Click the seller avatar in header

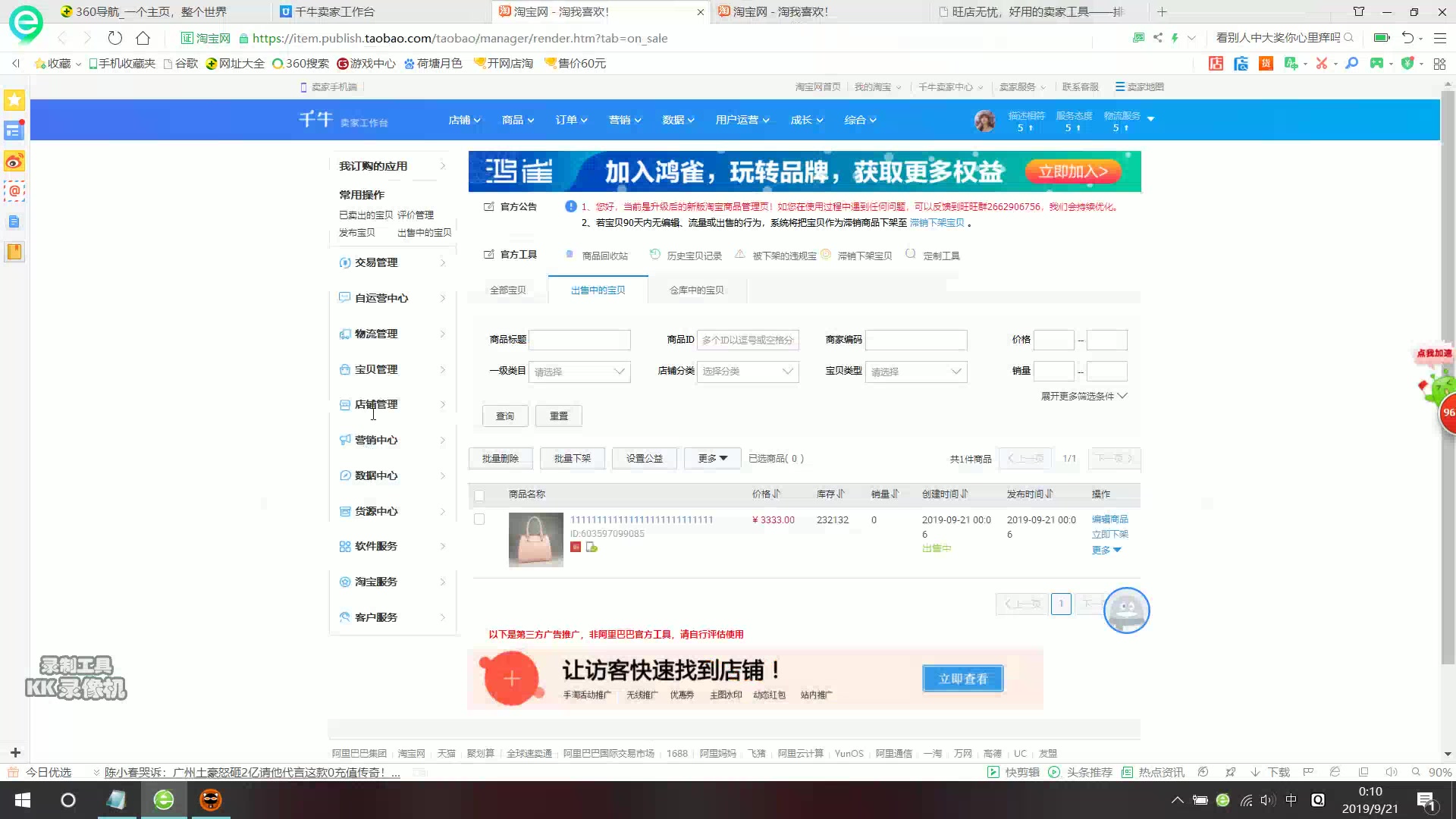pos(984,121)
